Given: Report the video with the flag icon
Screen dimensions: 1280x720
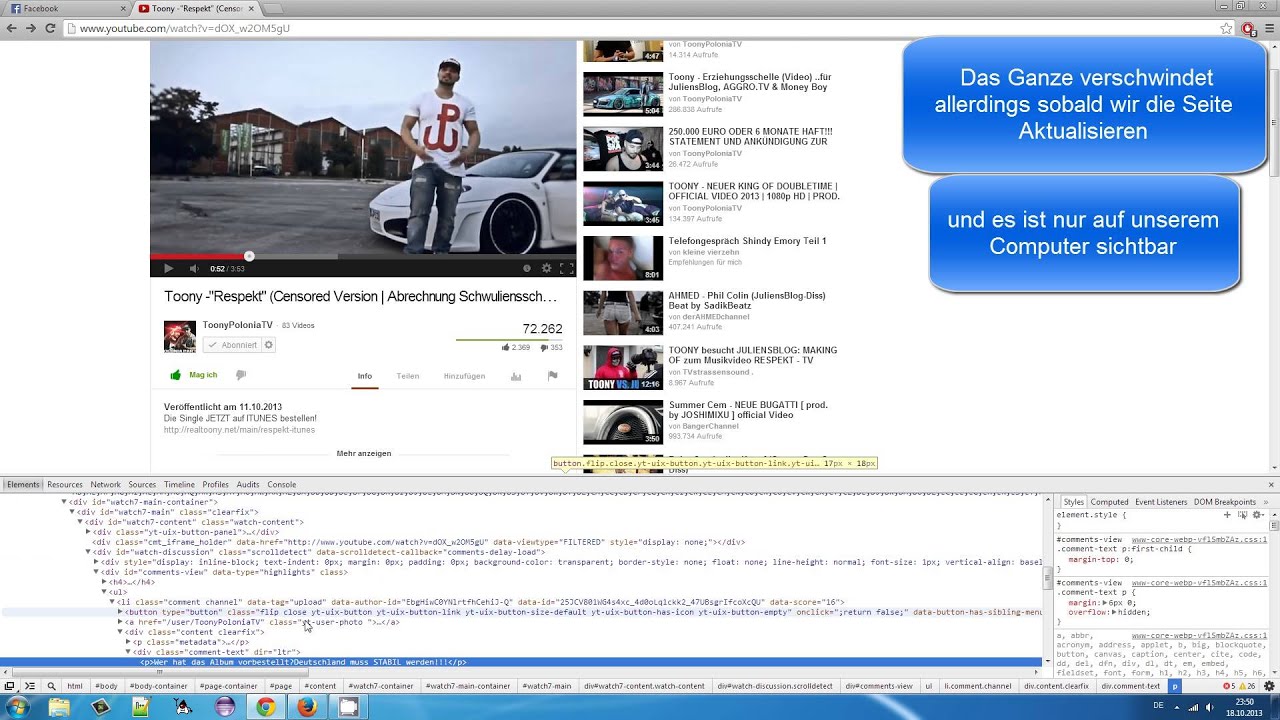Looking at the screenshot, I should pos(552,376).
